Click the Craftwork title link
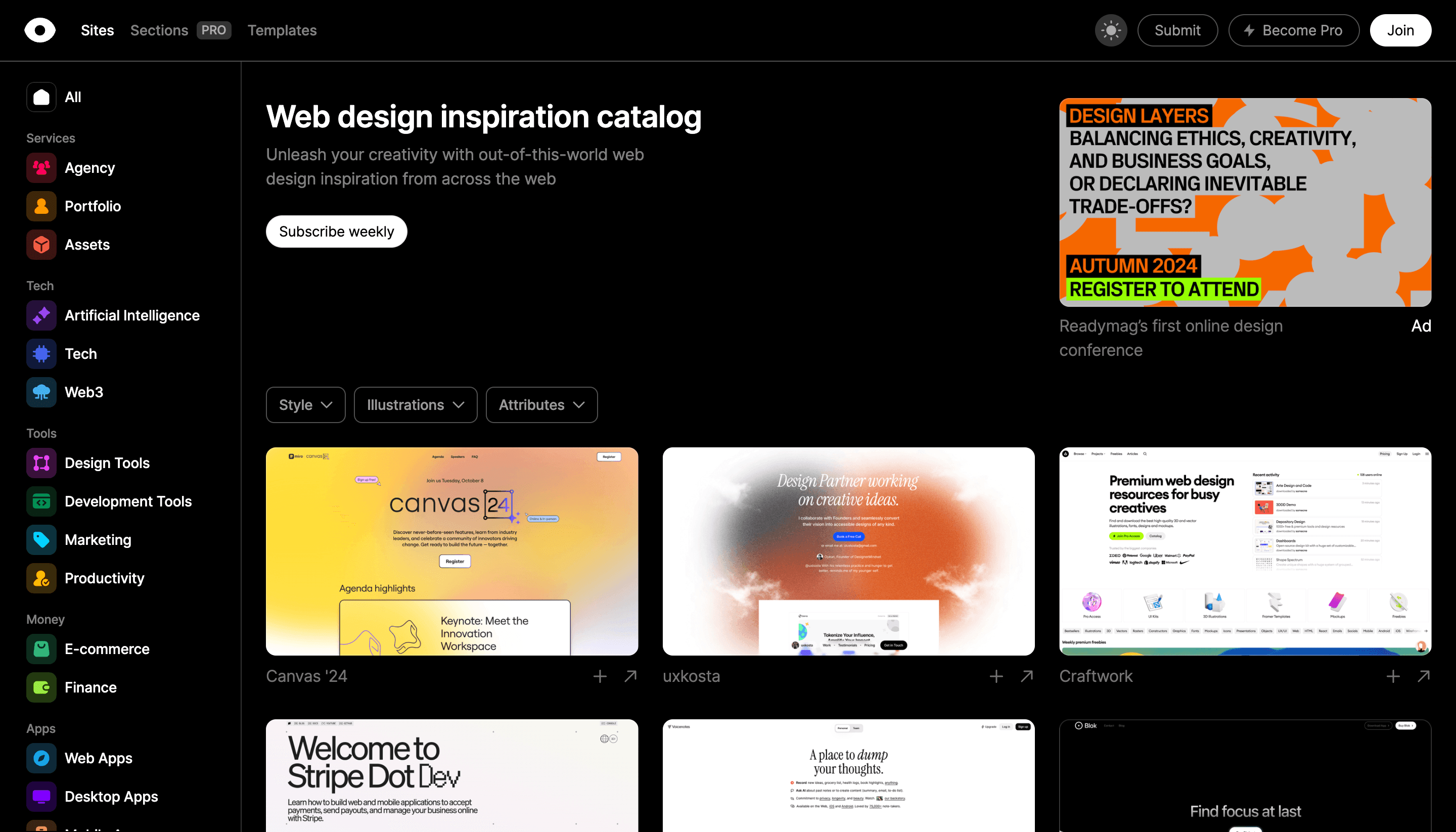Viewport: 1456px width, 832px height. click(1096, 677)
